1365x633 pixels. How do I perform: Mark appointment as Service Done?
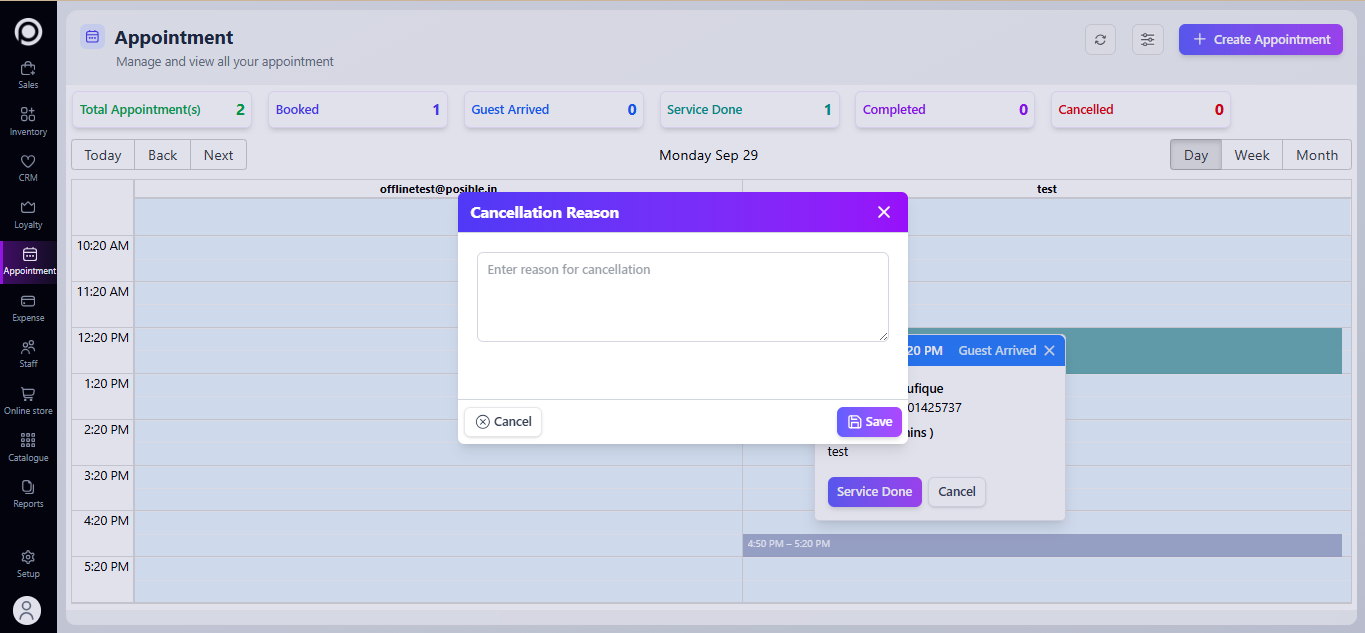[874, 492]
